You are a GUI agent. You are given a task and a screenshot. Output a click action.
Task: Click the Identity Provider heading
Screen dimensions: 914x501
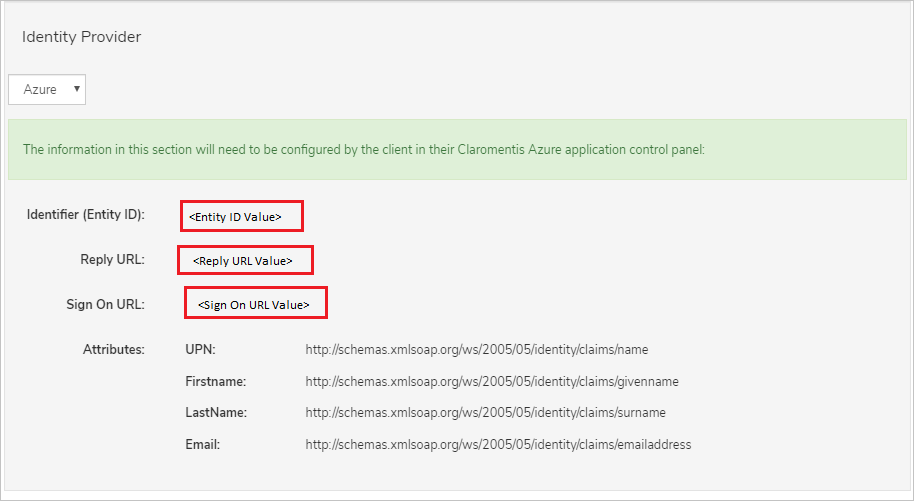(82, 37)
